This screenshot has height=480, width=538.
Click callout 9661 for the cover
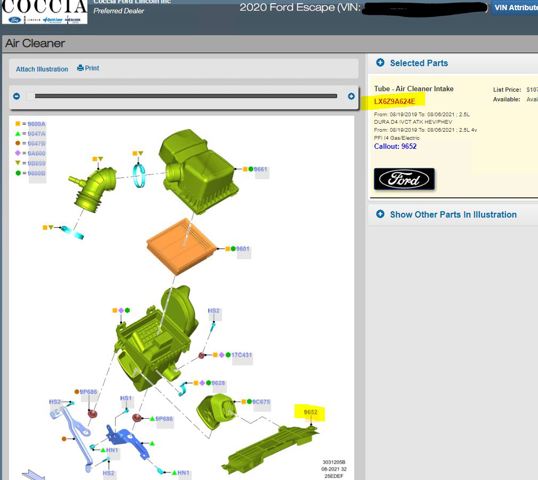point(260,169)
